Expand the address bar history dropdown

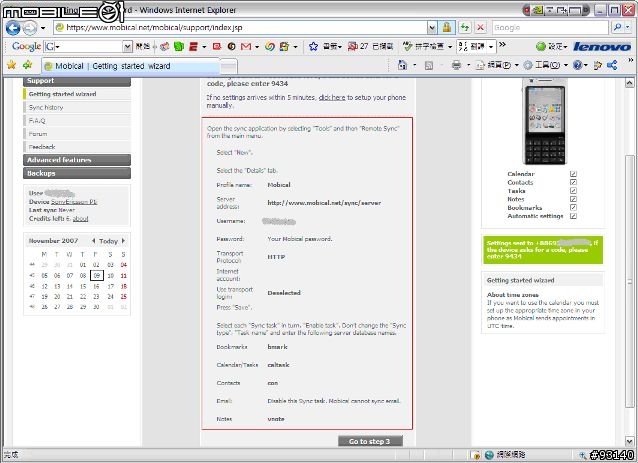(x=432, y=28)
